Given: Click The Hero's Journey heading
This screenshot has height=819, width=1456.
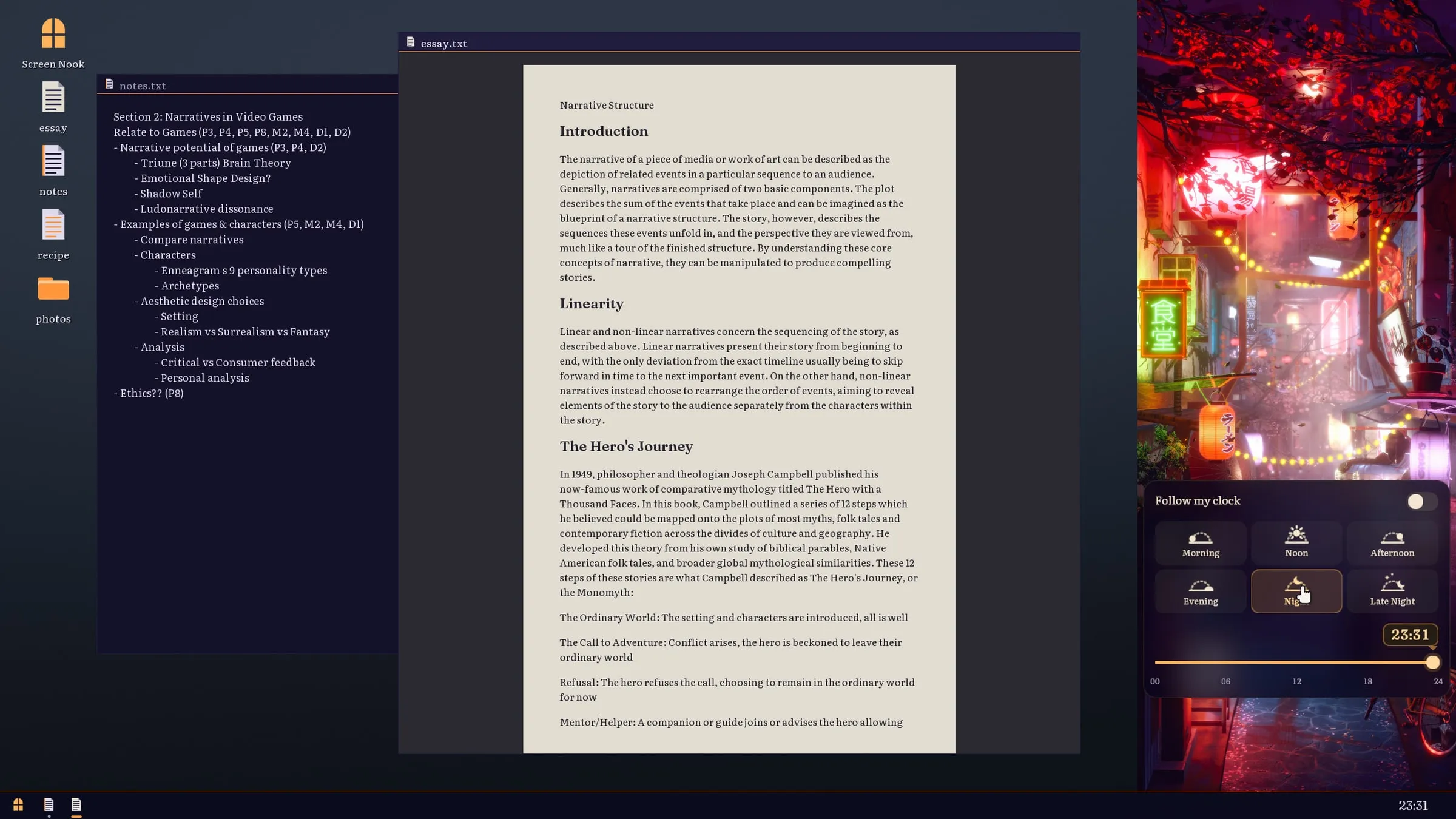Looking at the screenshot, I should click(x=626, y=447).
